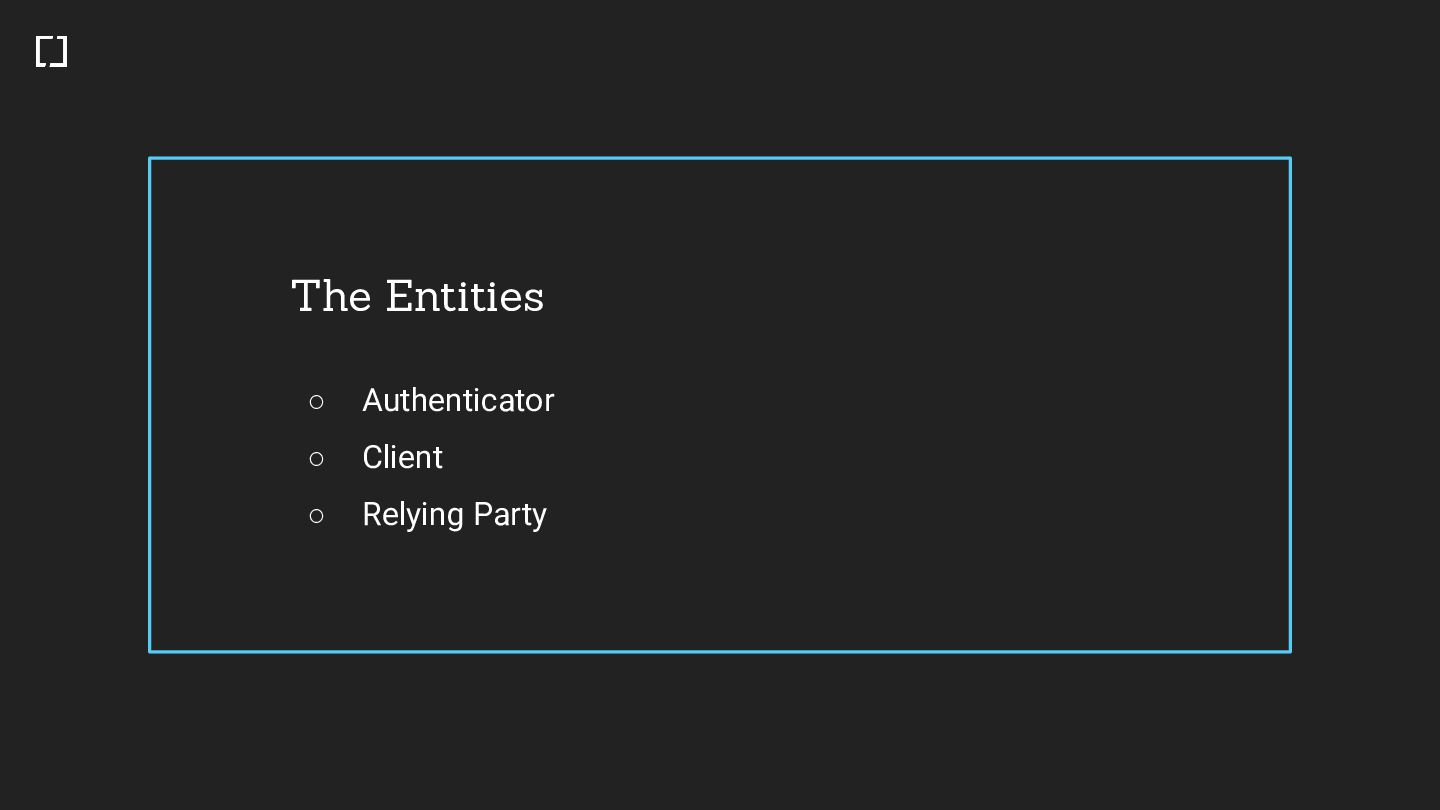Click the left edge of the blue frame
1440x810 pixels.
(150, 404)
